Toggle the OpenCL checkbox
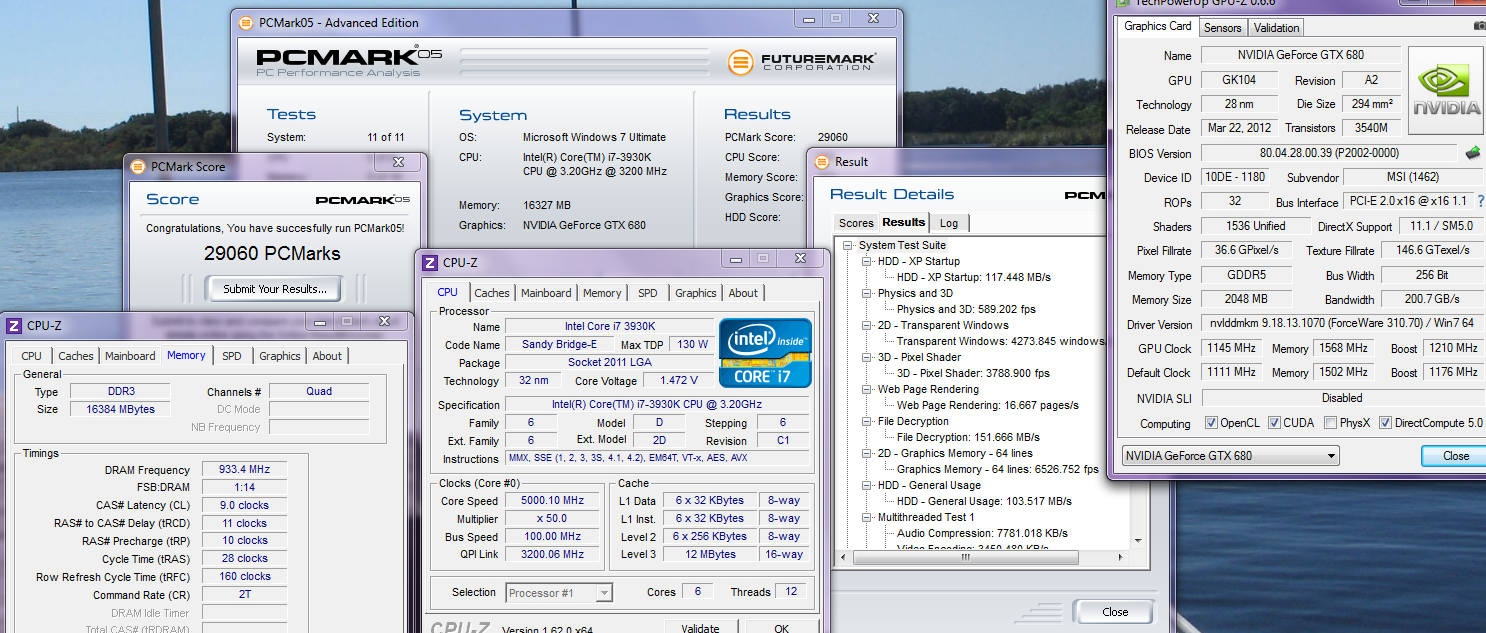Viewport: 1486px width, 633px height. pos(1212,423)
